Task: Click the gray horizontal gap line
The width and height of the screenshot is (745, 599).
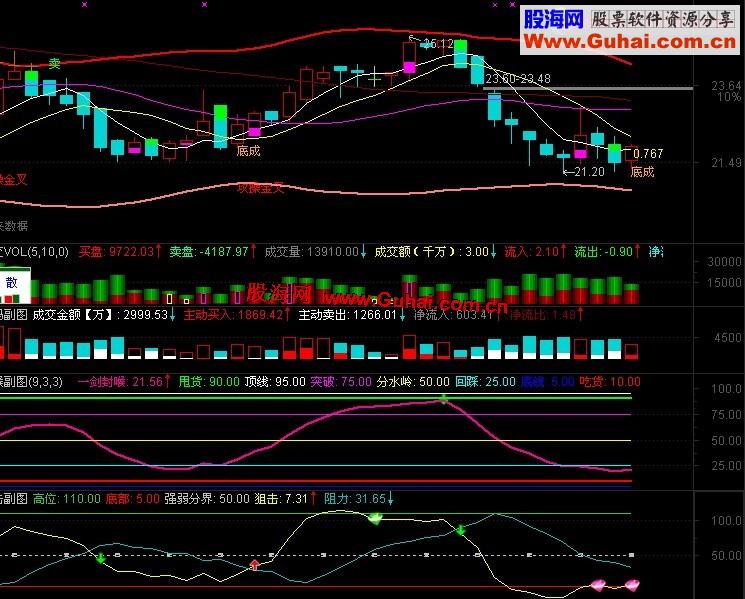Action: [588, 88]
